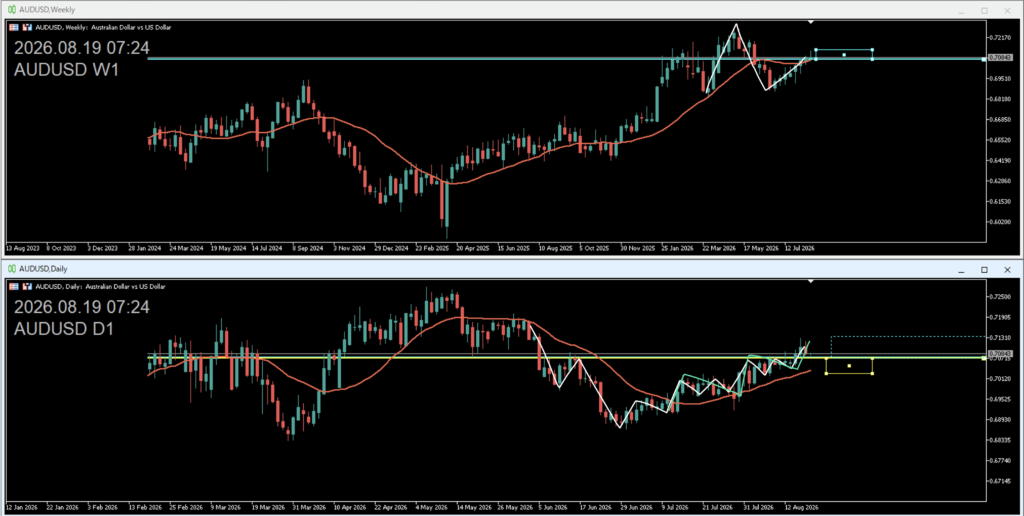Click the '14 May 2026' date on Daily axis

[x=474, y=507]
